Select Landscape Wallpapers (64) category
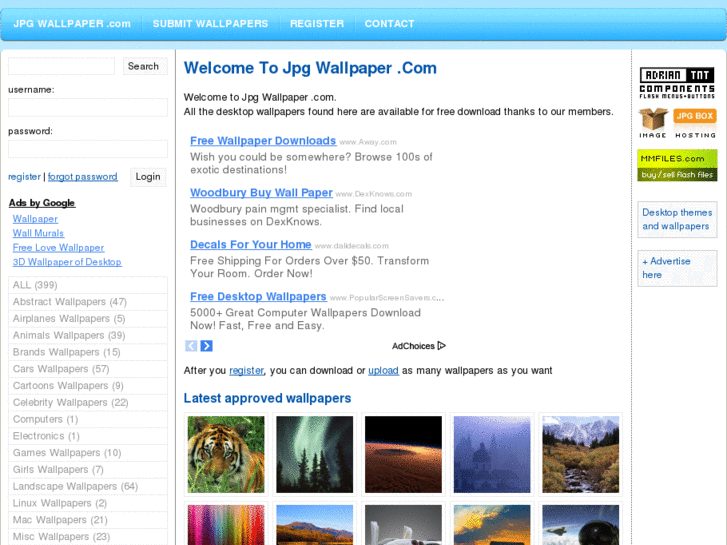The height and width of the screenshot is (545, 727). (x=88, y=486)
